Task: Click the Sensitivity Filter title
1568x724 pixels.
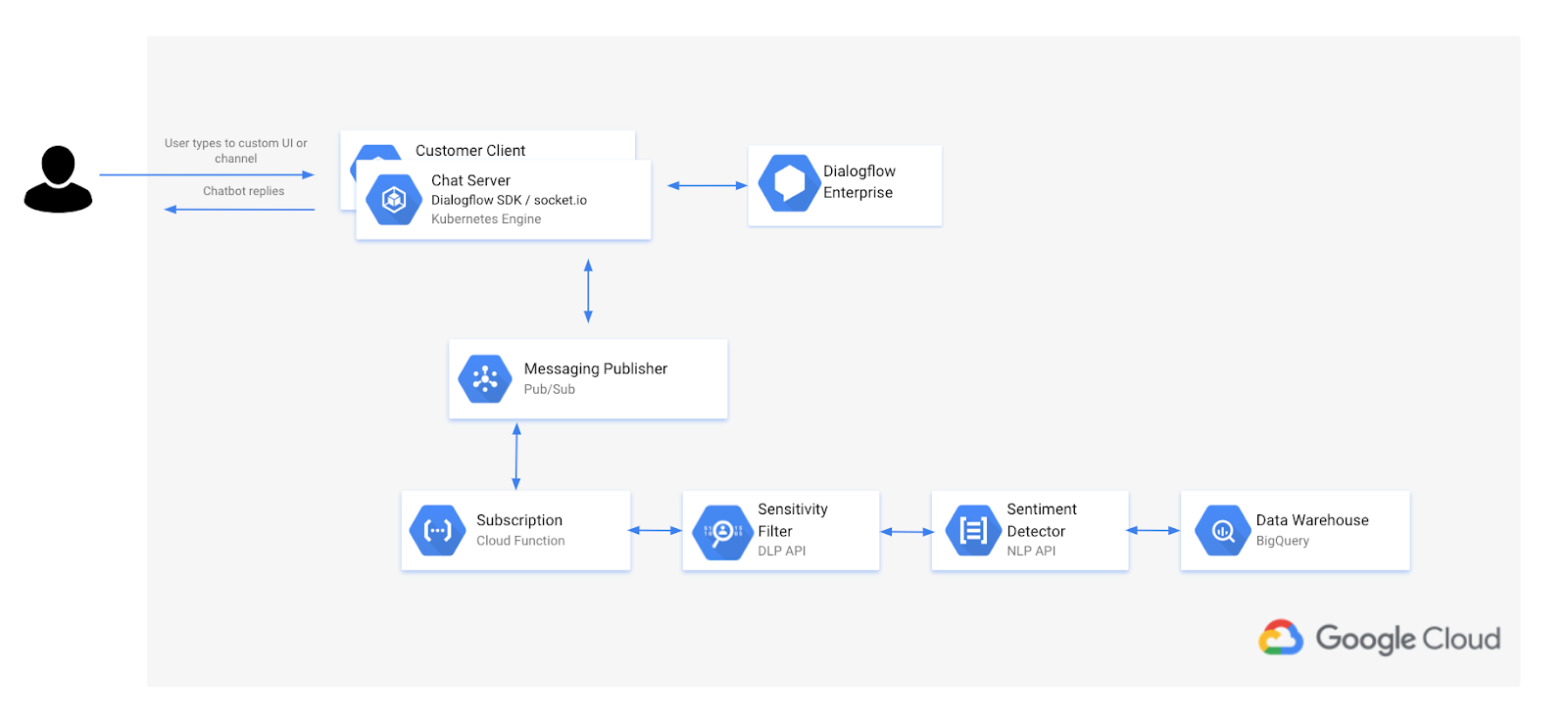Action: tap(793, 520)
